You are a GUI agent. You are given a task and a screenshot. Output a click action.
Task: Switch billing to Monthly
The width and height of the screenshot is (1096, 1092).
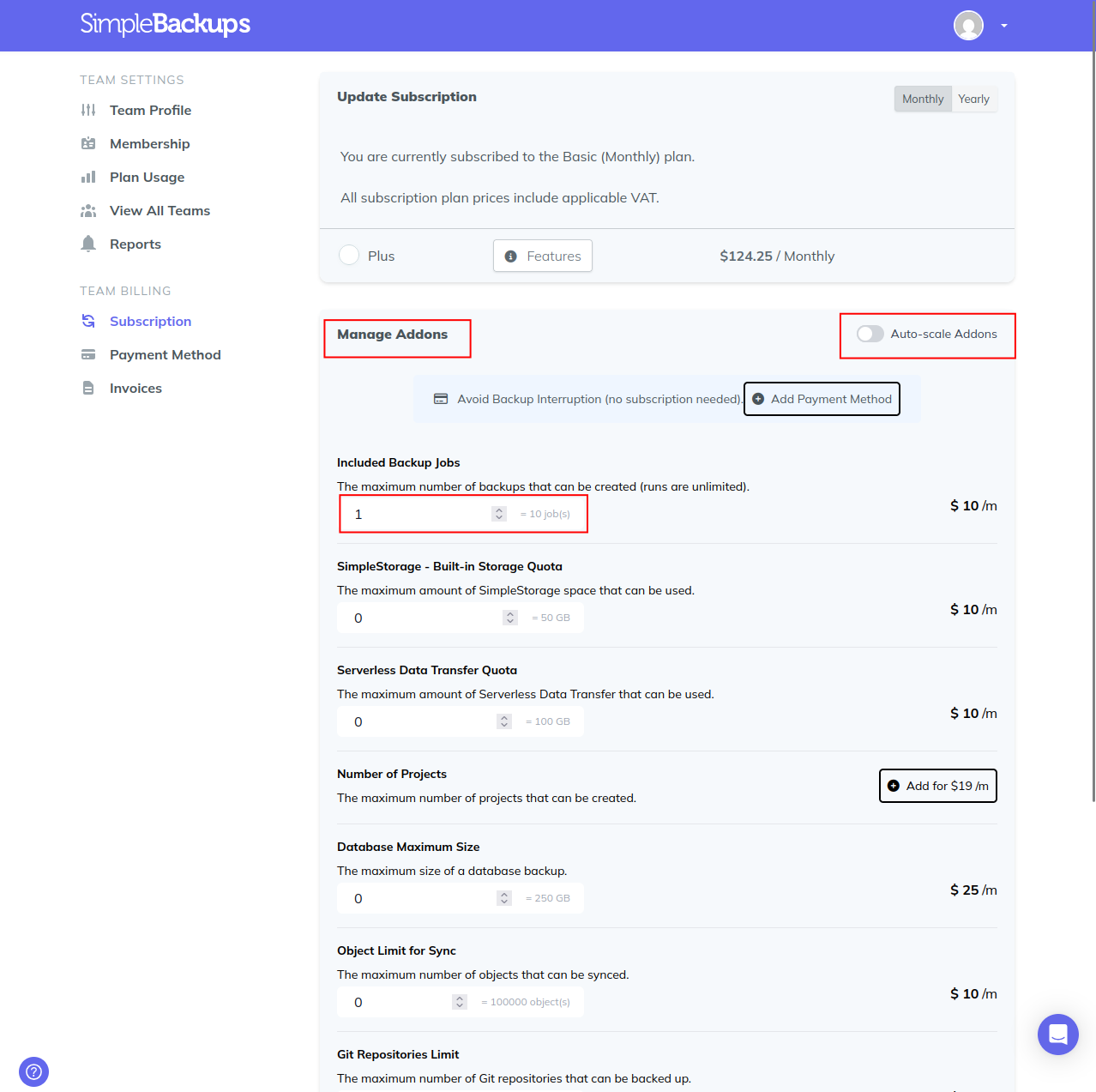click(923, 99)
